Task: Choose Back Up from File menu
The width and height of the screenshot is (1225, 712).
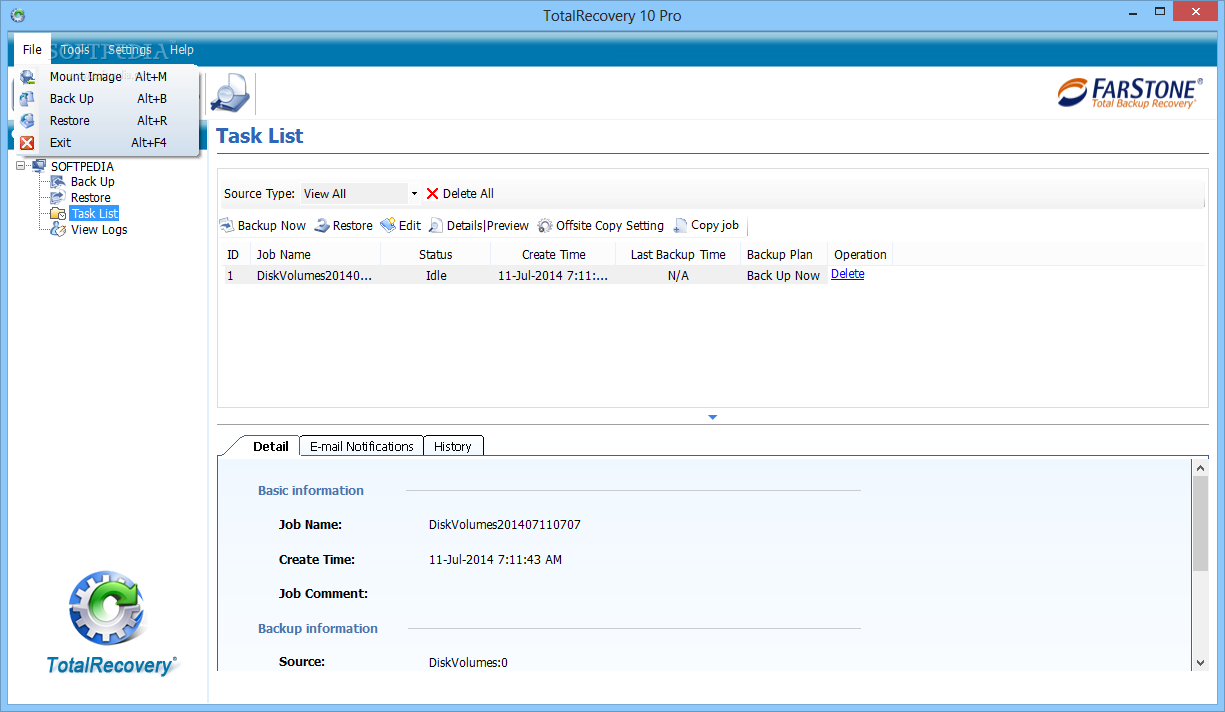Action: click(x=108, y=99)
